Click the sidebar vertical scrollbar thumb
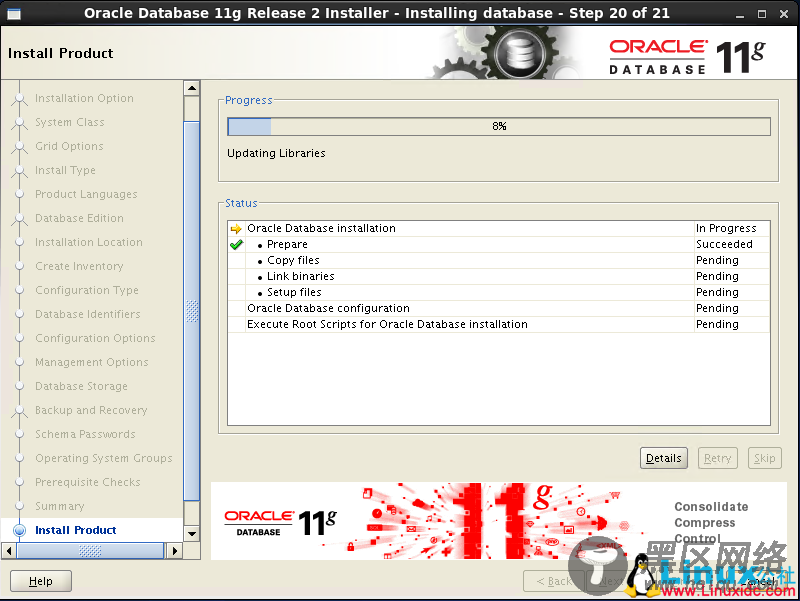 192,311
